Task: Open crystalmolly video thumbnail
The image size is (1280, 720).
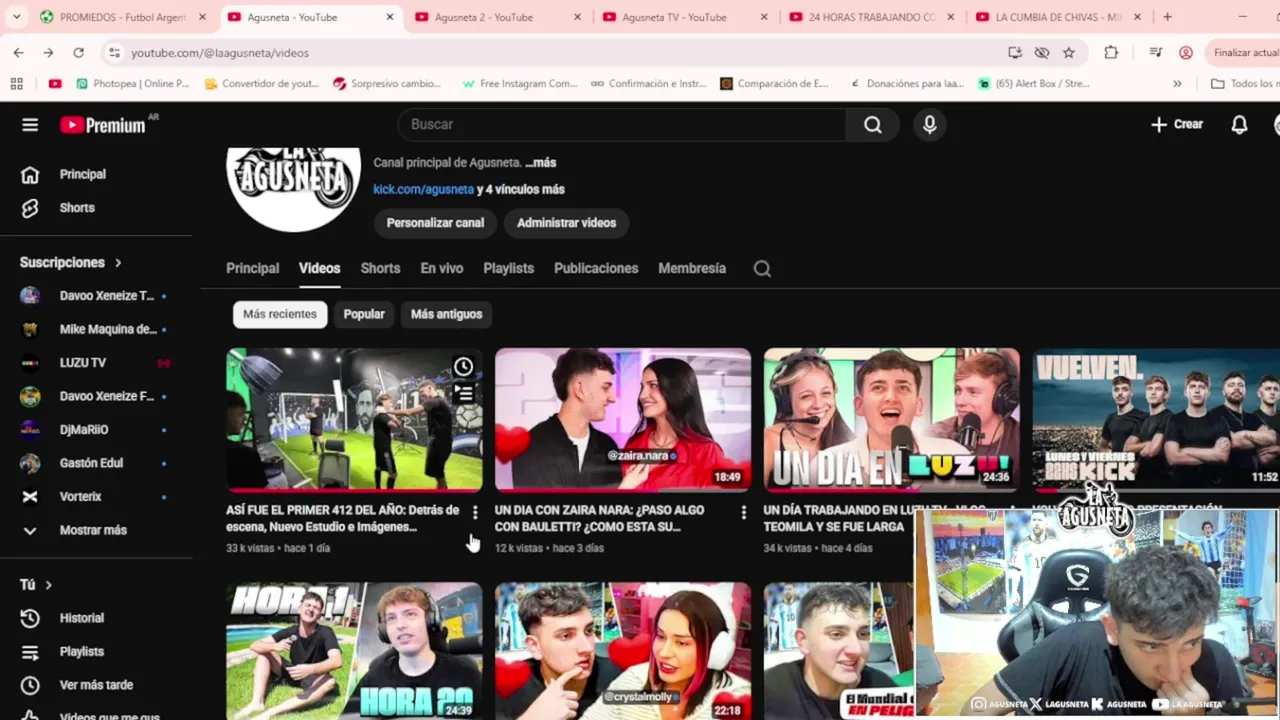Action: tap(622, 651)
